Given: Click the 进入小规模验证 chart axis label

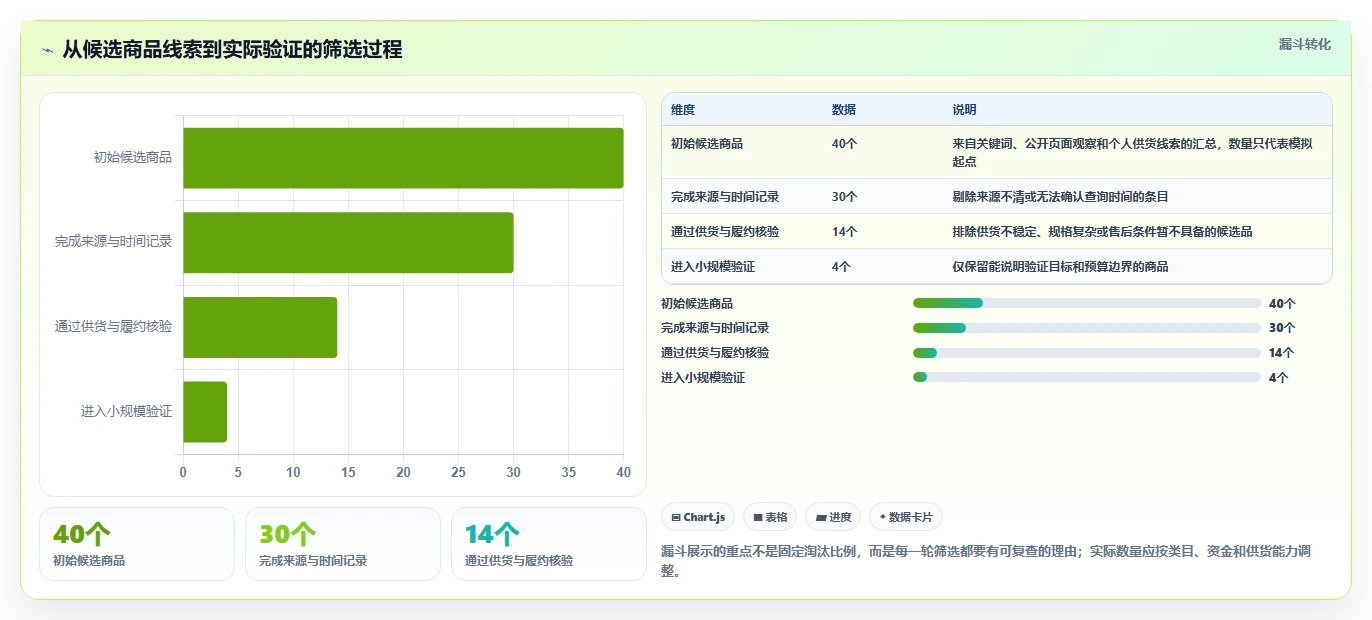Looking at the screenshot, I should click(127, 411).
